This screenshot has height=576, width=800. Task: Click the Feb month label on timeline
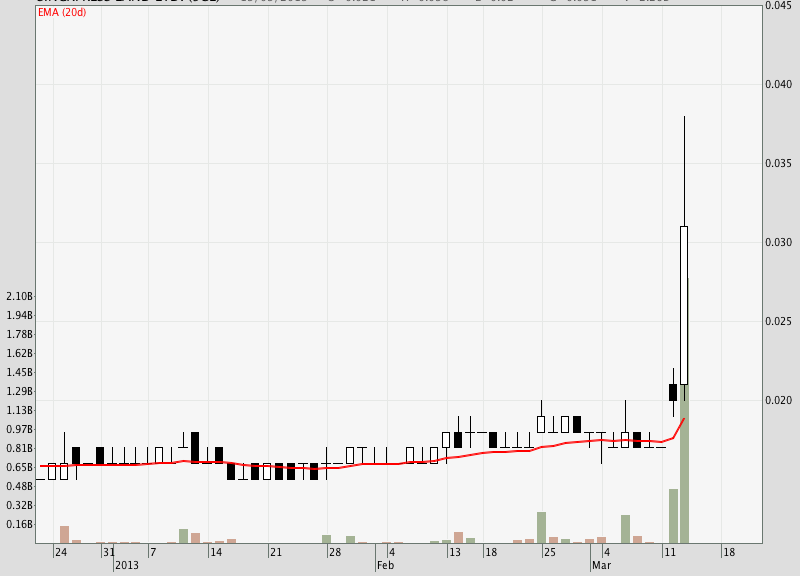coord(384,566)
